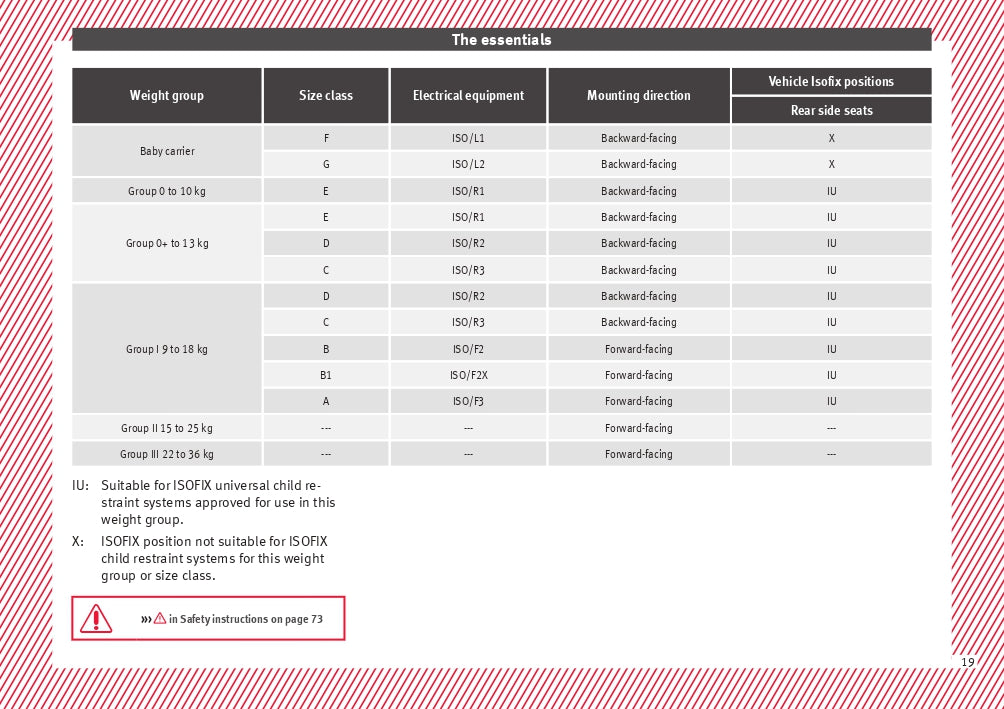Select the Group II 15 to 25 kg cell

coord(167,428)
